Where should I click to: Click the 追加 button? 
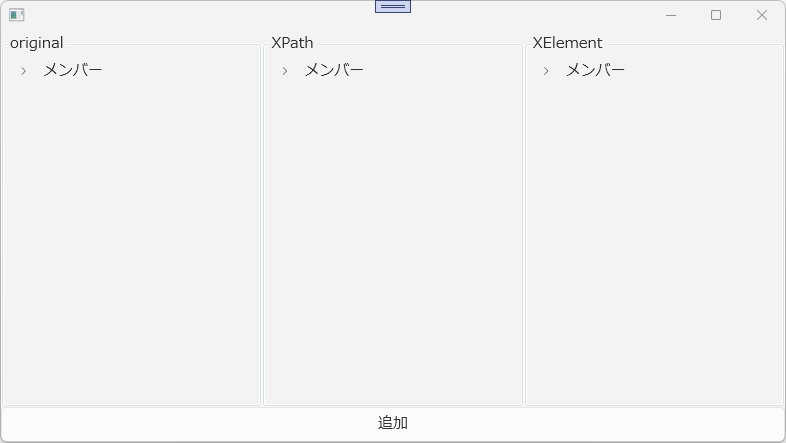click(393, 423)
